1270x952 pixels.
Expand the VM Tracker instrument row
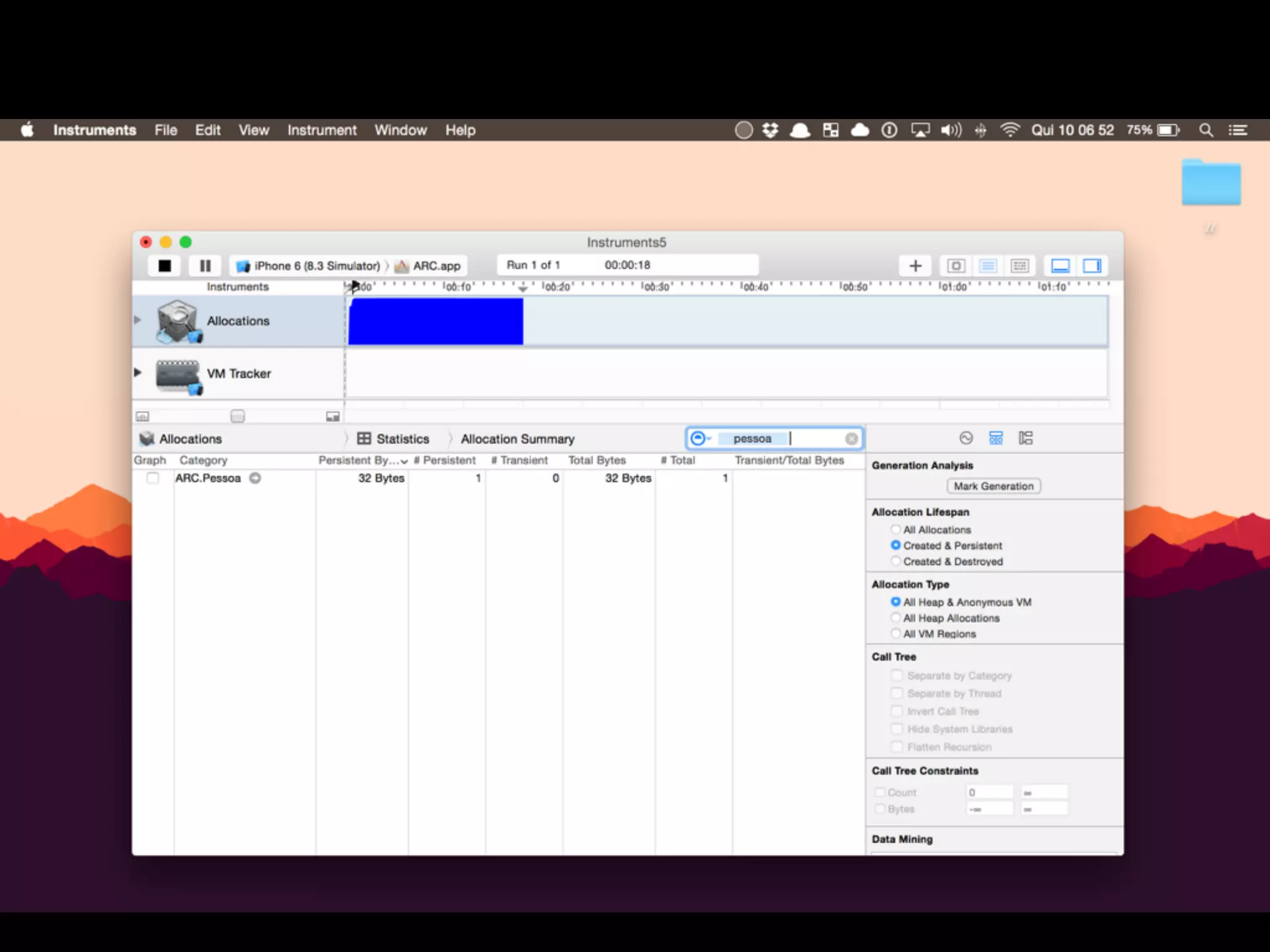tap(138, 372)
